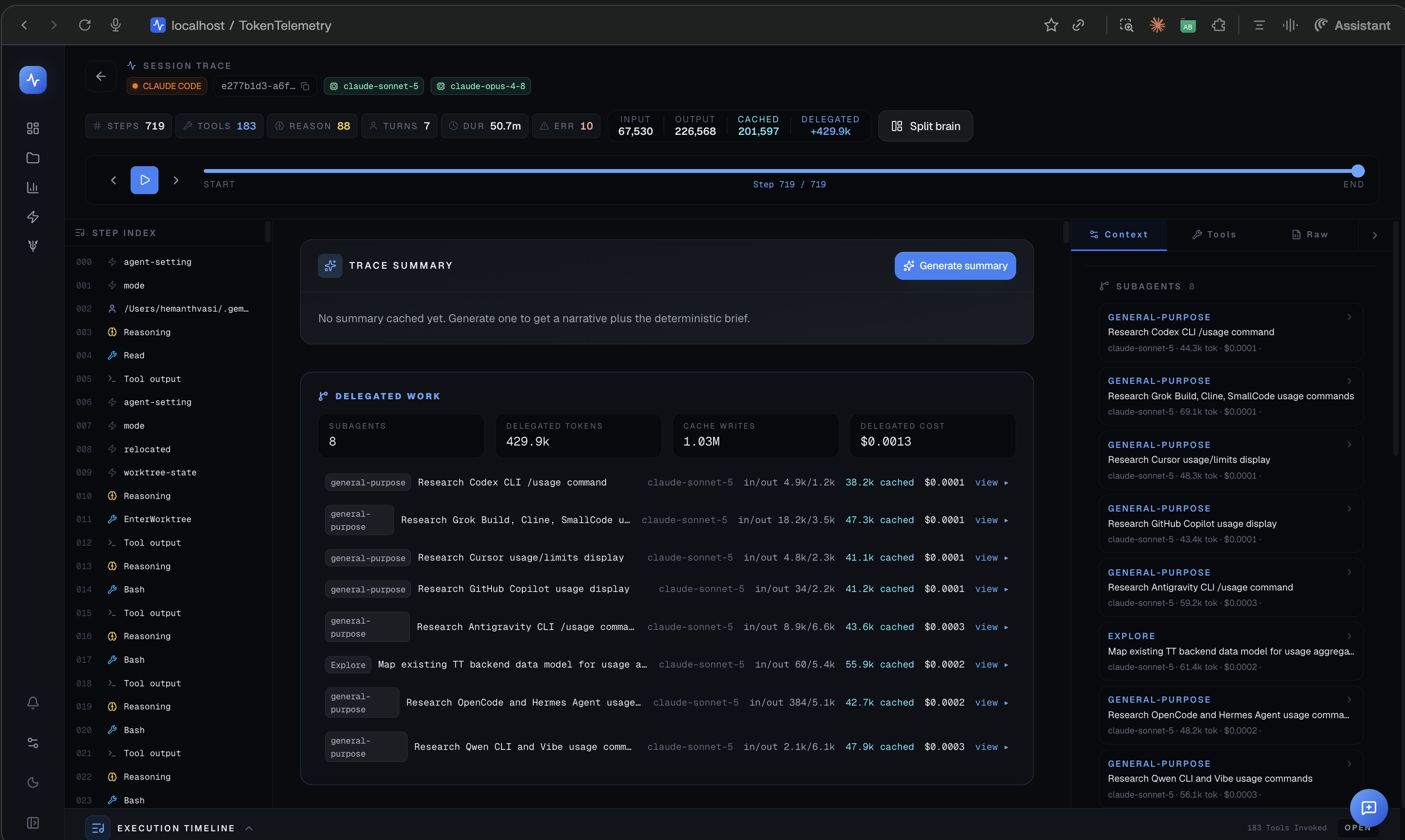Select step 000 agent-setting

[165, 262]
